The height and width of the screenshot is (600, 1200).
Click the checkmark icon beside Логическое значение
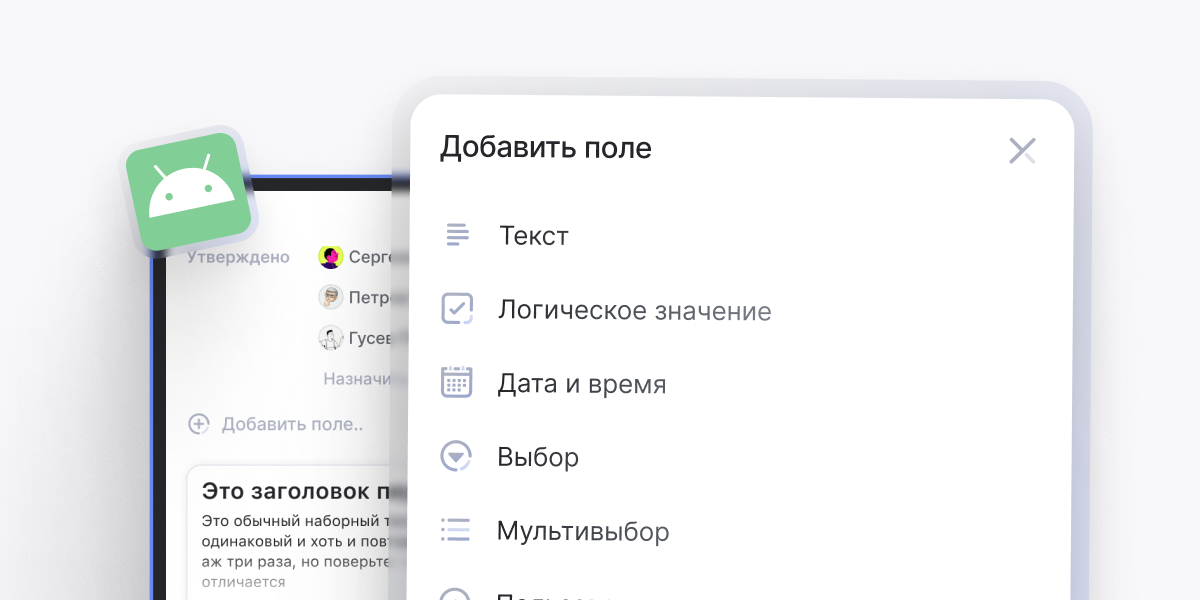456,310
